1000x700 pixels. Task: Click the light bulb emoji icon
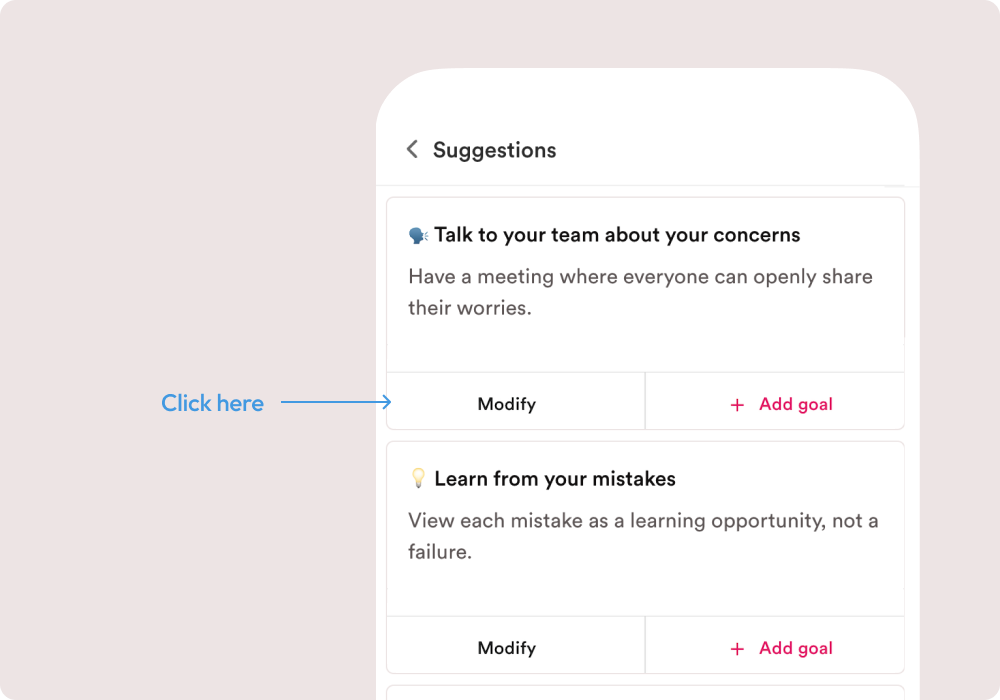(418, 478)
